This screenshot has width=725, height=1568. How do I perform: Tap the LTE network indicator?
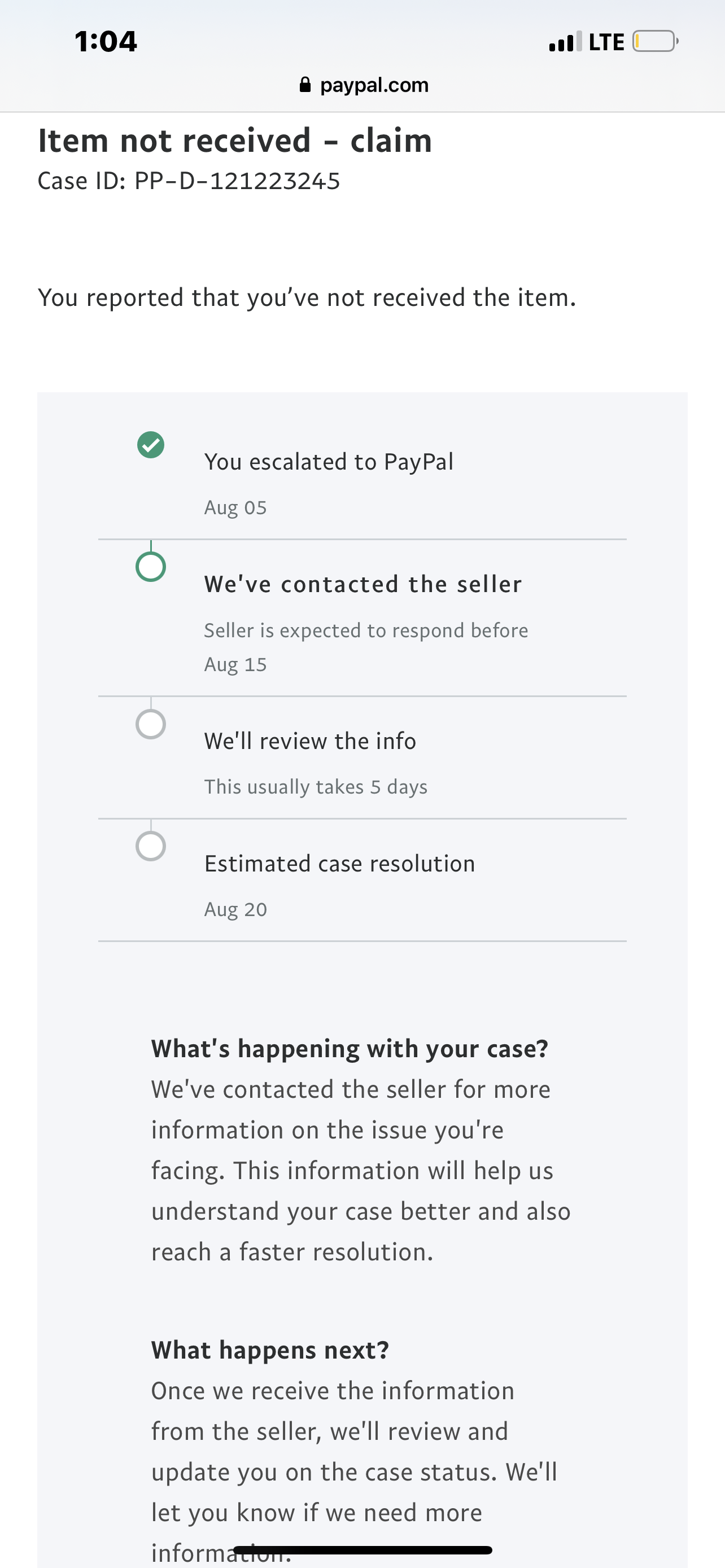pyautogui.click(x=606, y=42)
